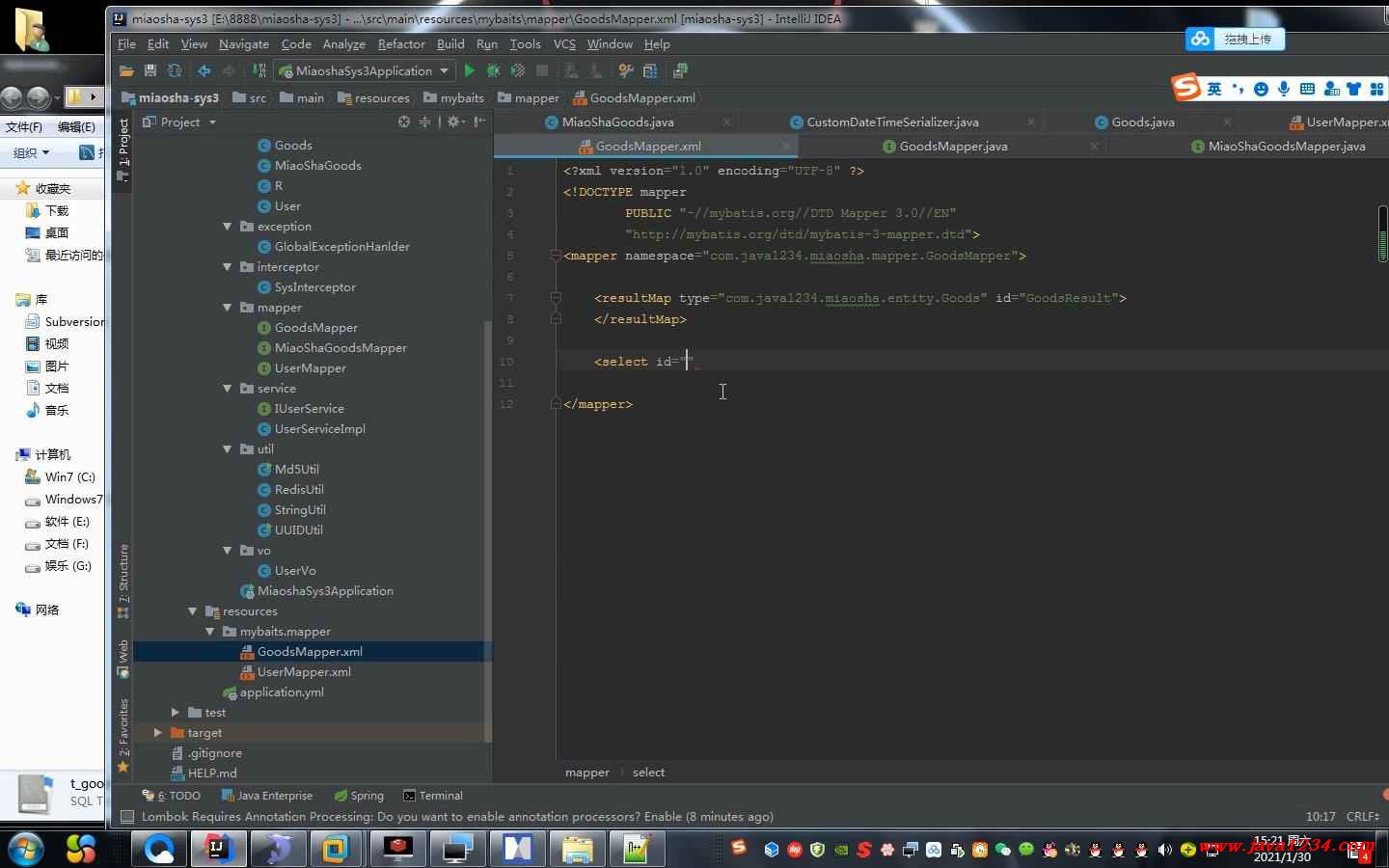
Task: Click the Save All floppy disk icon
Action: tap(150, 70)
